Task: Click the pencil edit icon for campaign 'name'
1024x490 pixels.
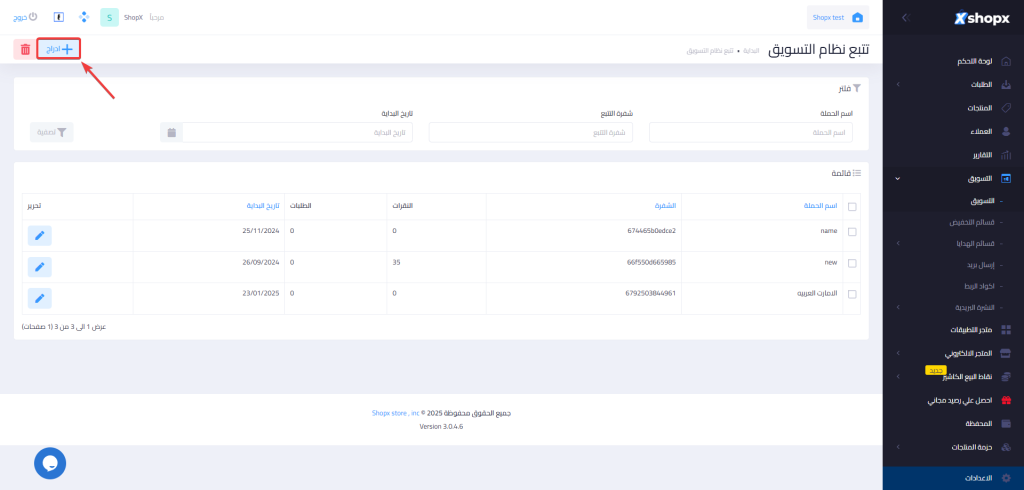Action: pos(39,235)
